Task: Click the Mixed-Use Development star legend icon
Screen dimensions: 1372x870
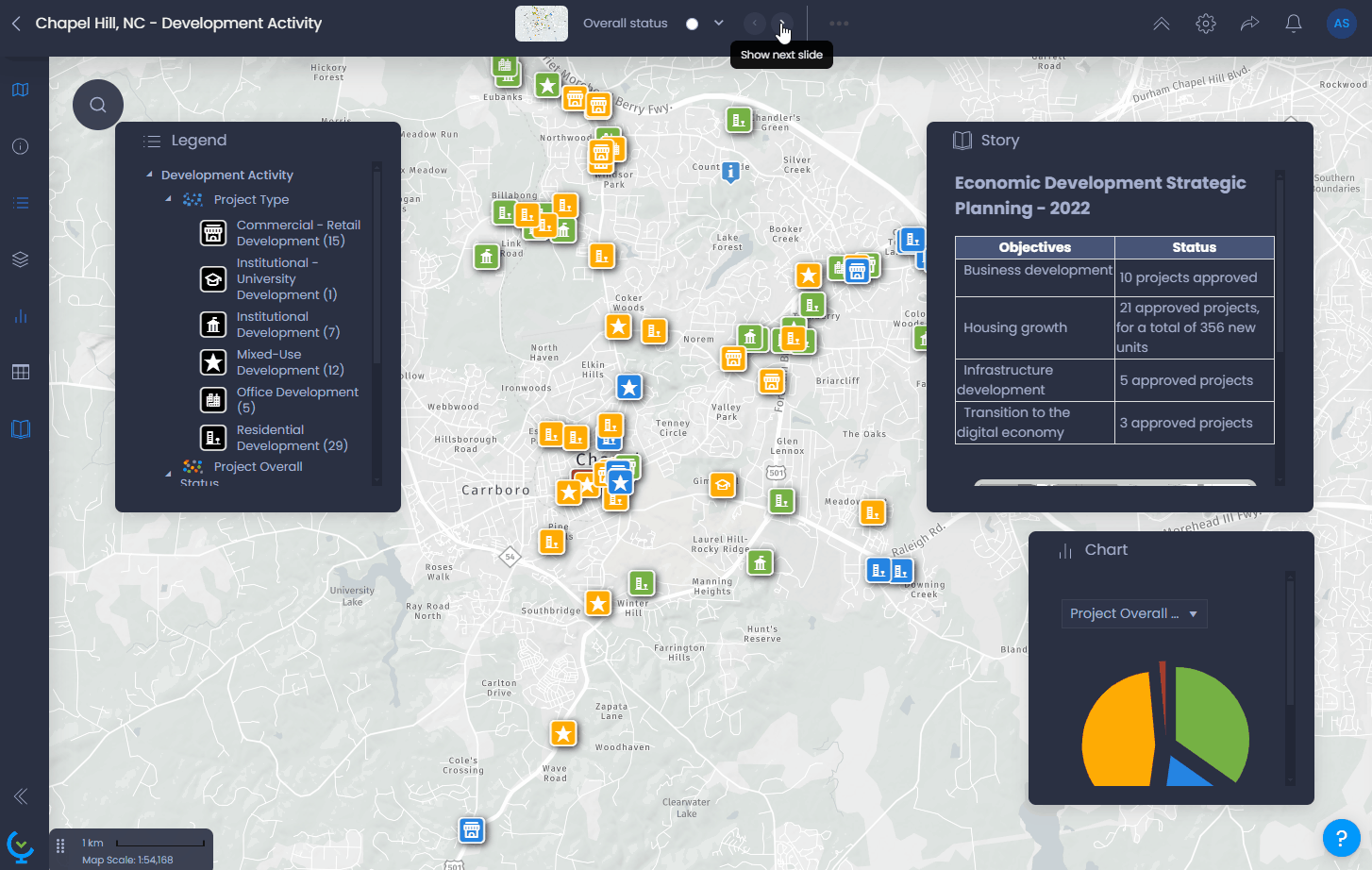Action: (213, 362)
